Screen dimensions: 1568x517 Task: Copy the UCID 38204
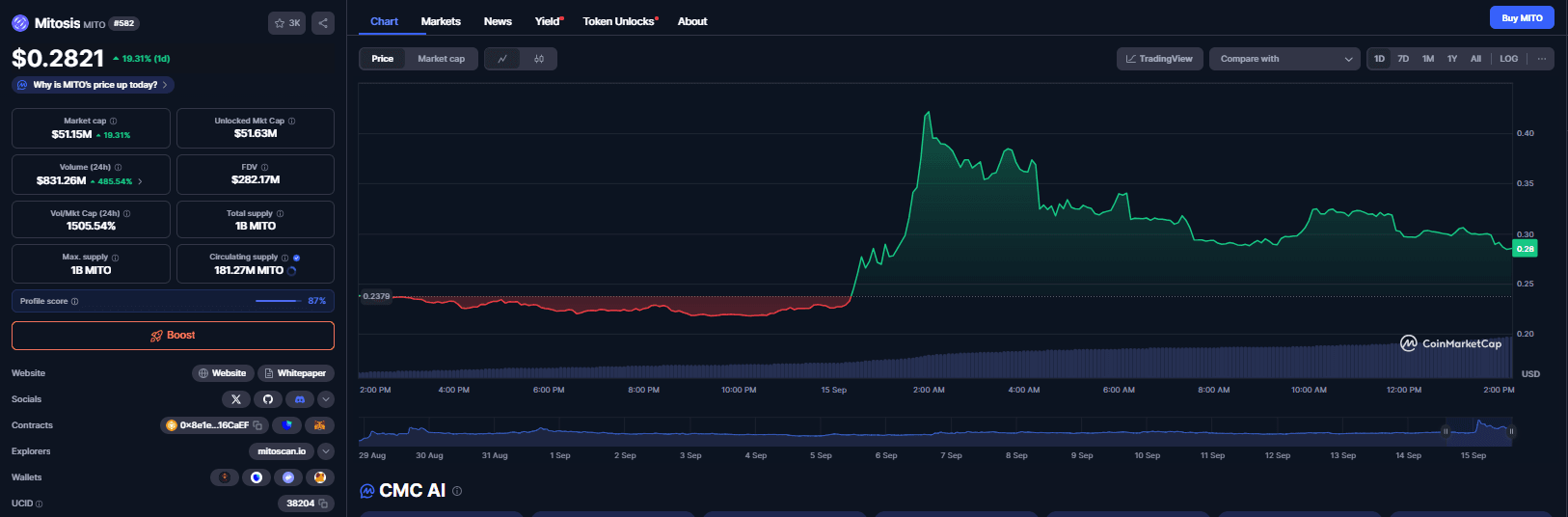coord(323,503)
